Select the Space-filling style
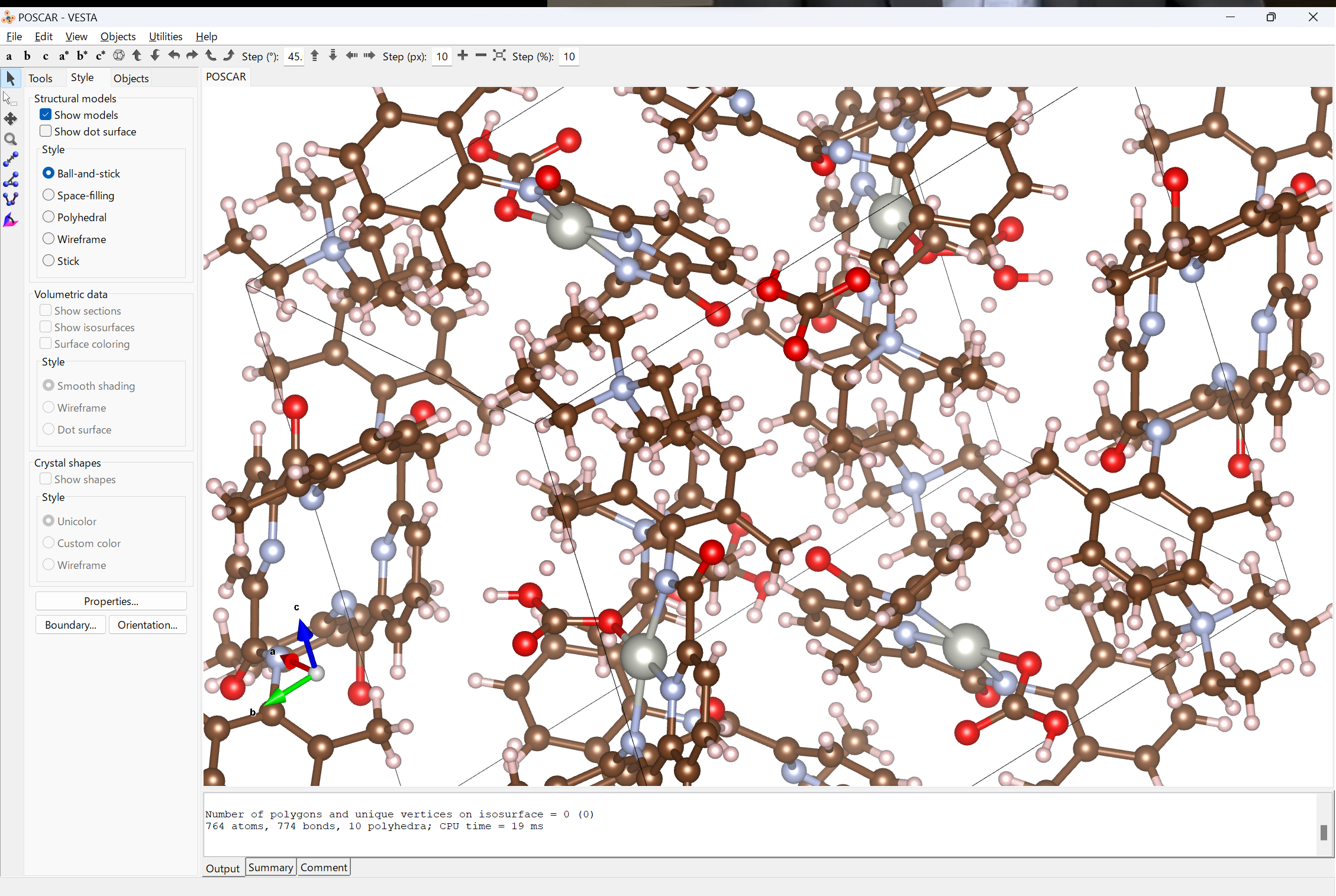Viewport: 1336px width, 896px height. (x=49, y=195)
